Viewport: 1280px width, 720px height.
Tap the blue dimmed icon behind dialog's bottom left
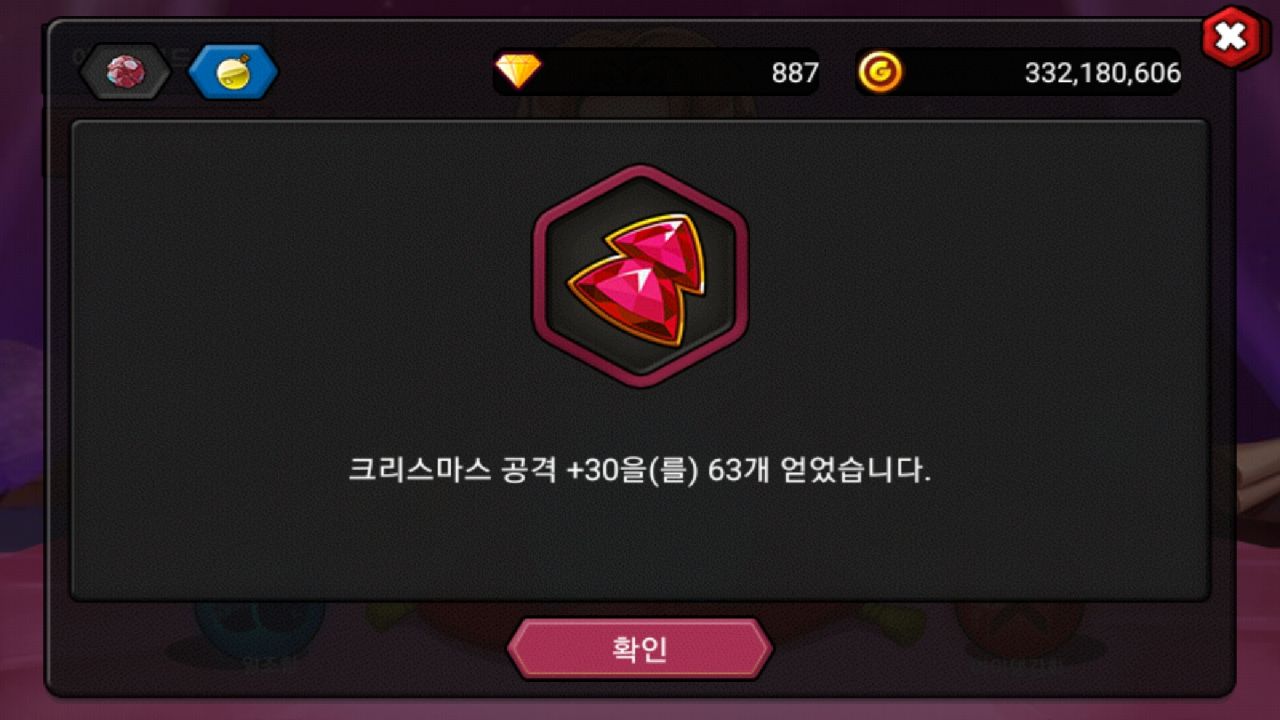[258, 628]
